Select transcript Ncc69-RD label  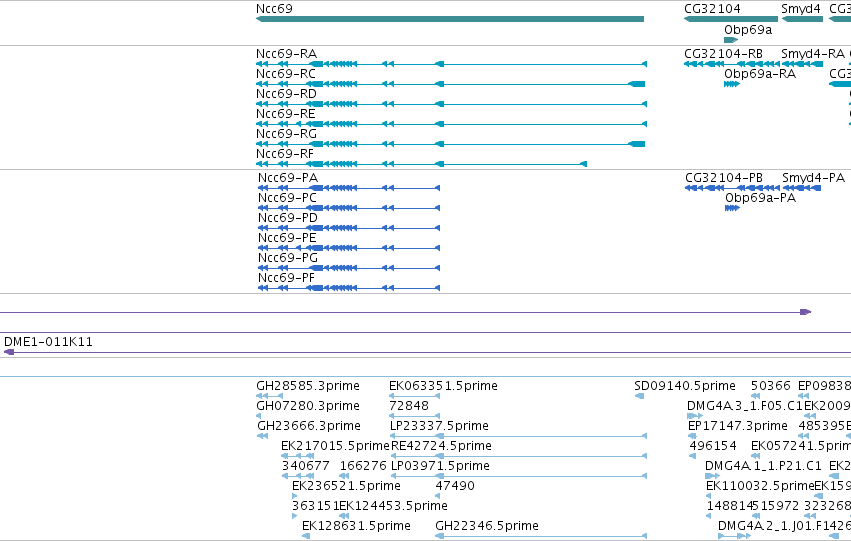[x=287, y=94]
